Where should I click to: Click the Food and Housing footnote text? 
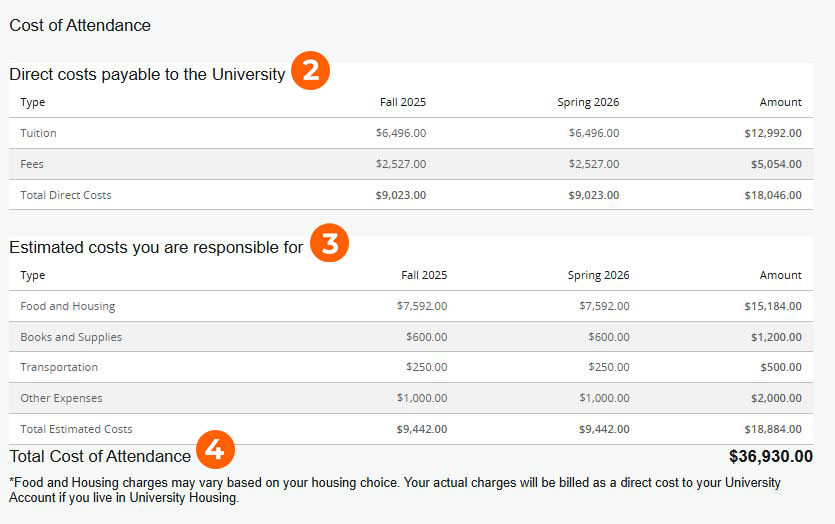pos(395,490)
